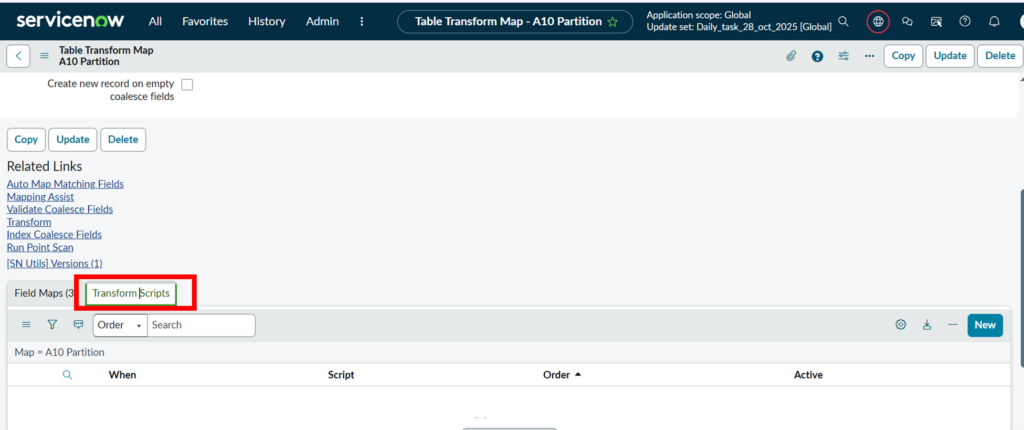Open list personalize gear icon
1024x430 pixels.
point(900,325)
